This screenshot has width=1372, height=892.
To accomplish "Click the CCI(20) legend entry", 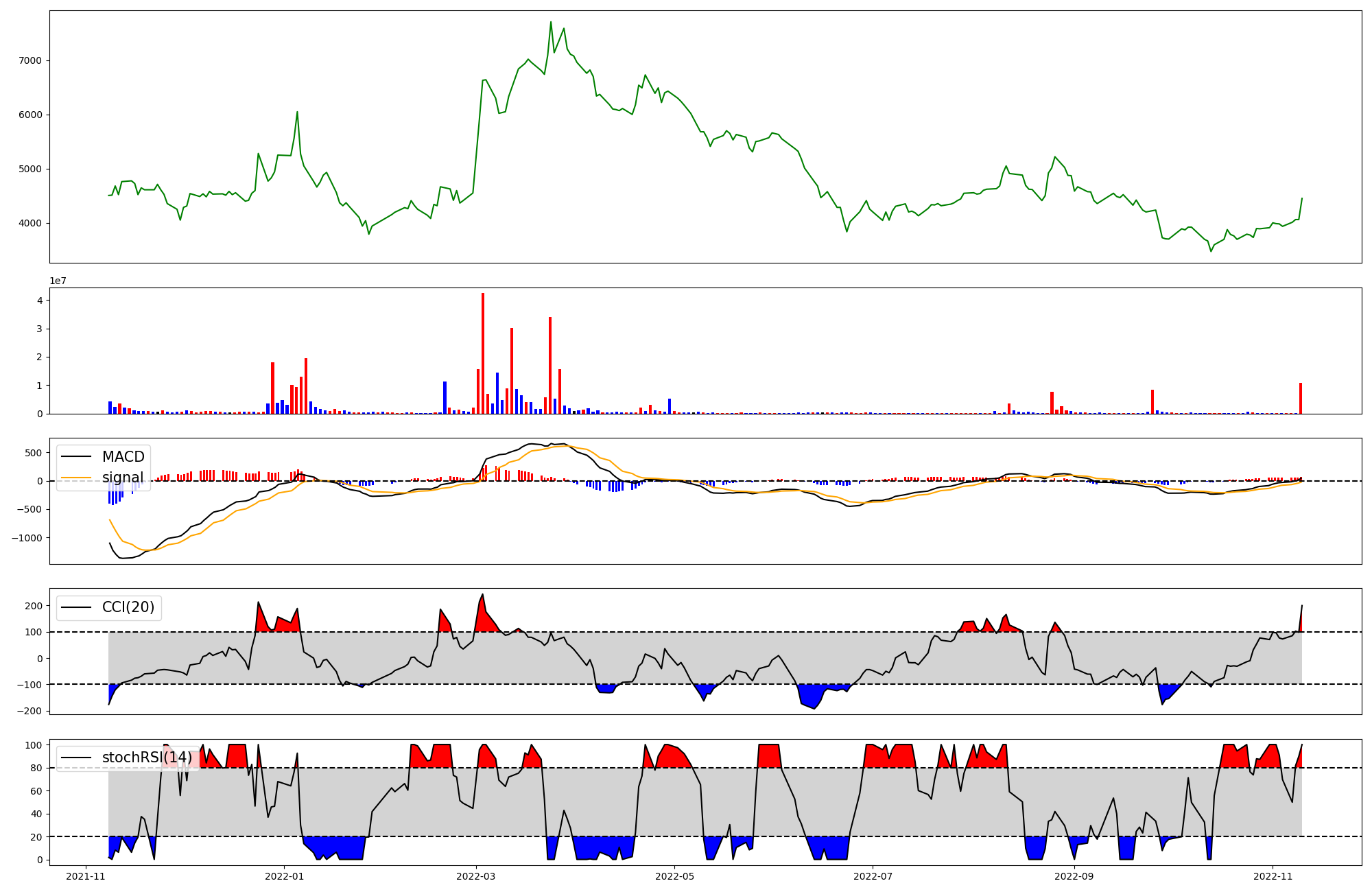I will tap(128, 607).
